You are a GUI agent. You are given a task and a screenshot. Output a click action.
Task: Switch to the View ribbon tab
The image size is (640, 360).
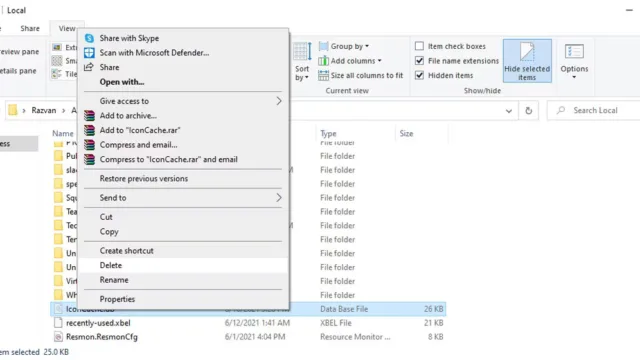pos(67,29)
